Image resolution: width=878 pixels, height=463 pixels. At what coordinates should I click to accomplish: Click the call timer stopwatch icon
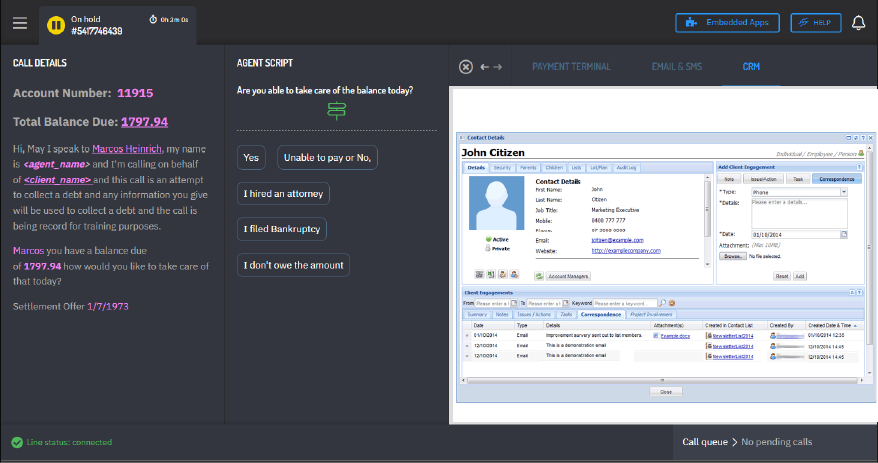(x=153, y=20)
